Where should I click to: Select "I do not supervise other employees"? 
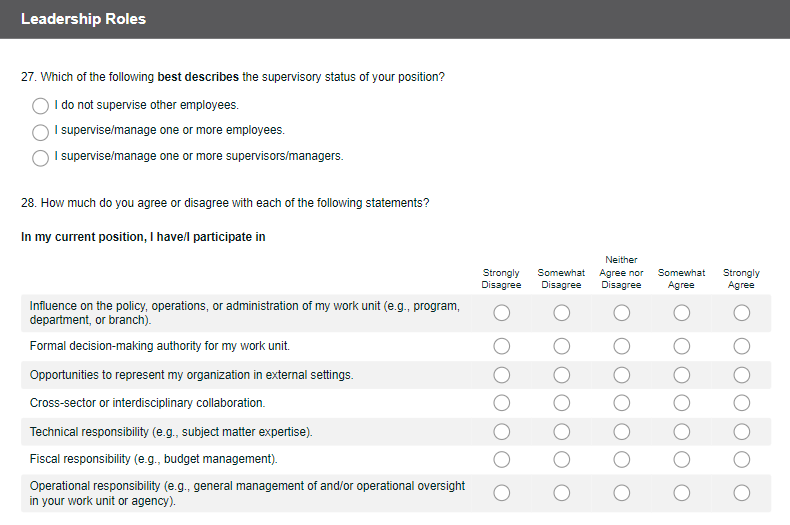pos(41,105)
